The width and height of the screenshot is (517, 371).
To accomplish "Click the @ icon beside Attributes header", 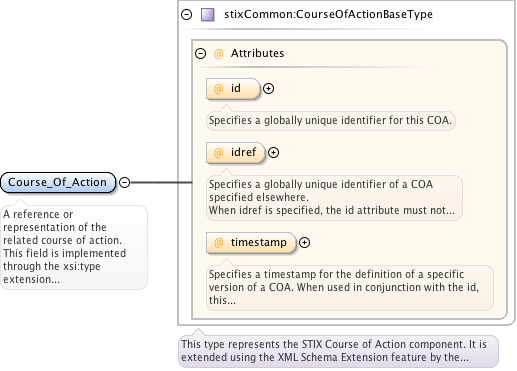I will tap(218, 53).
